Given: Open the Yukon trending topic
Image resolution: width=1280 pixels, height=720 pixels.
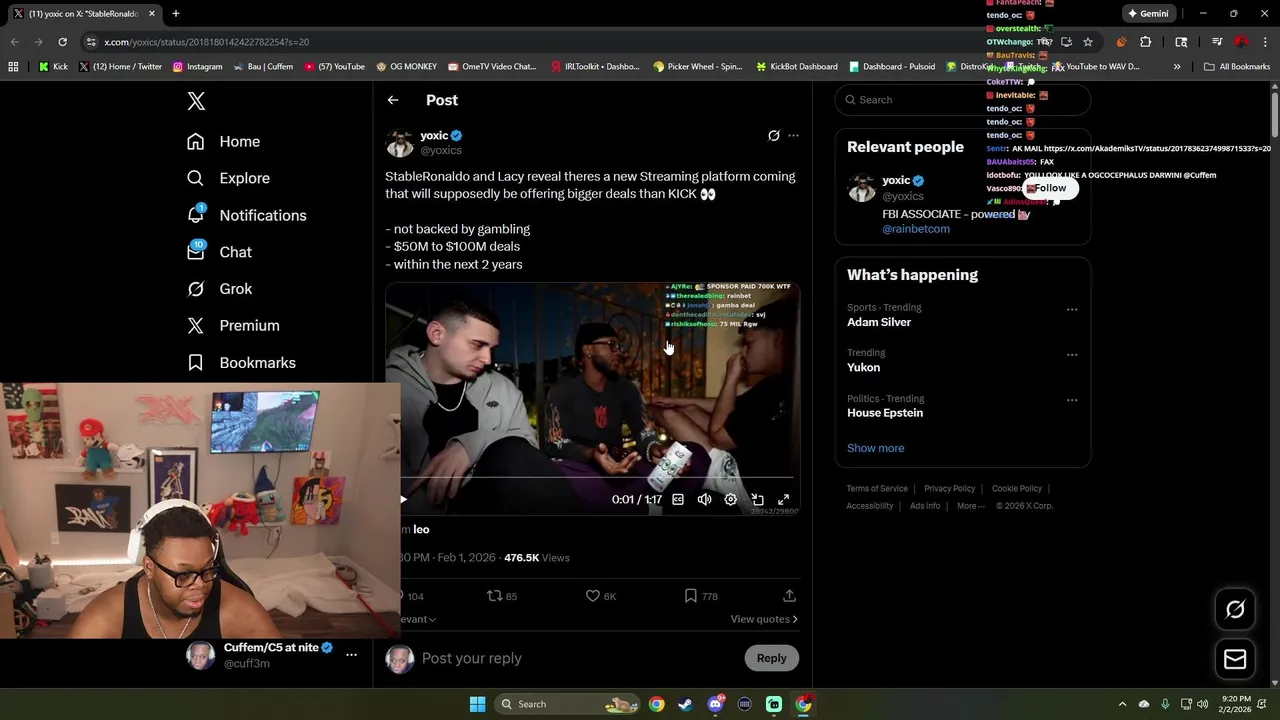Looking at the screenshot, I should pyautogui.click(x=864, y=367).
